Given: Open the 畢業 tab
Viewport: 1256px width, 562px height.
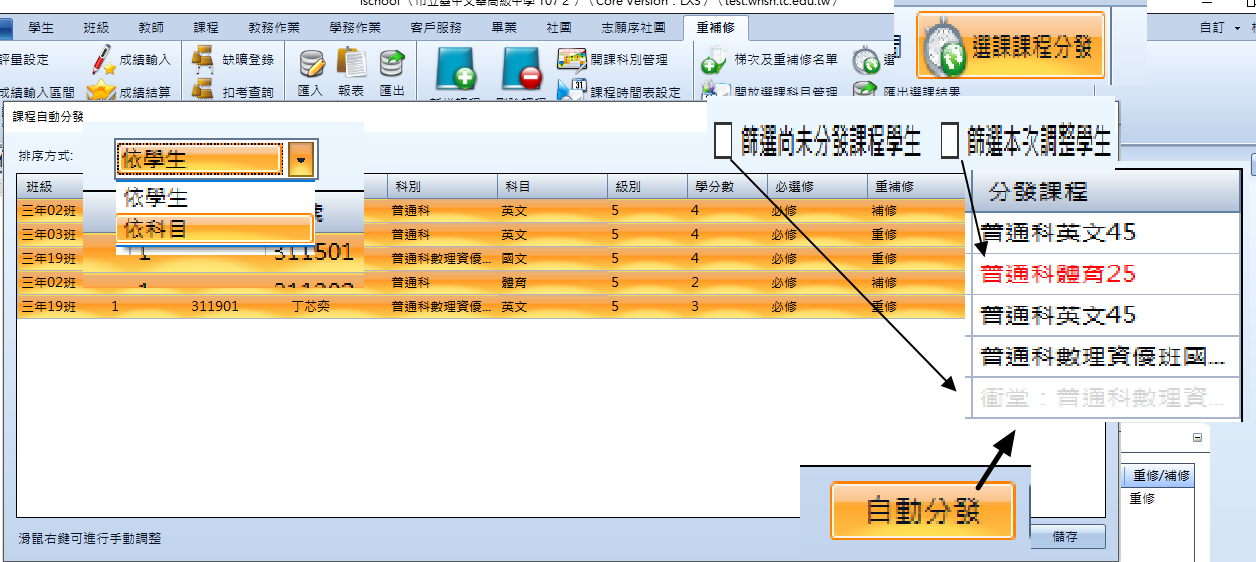Looking at the screenshot, I should (505, 28).
